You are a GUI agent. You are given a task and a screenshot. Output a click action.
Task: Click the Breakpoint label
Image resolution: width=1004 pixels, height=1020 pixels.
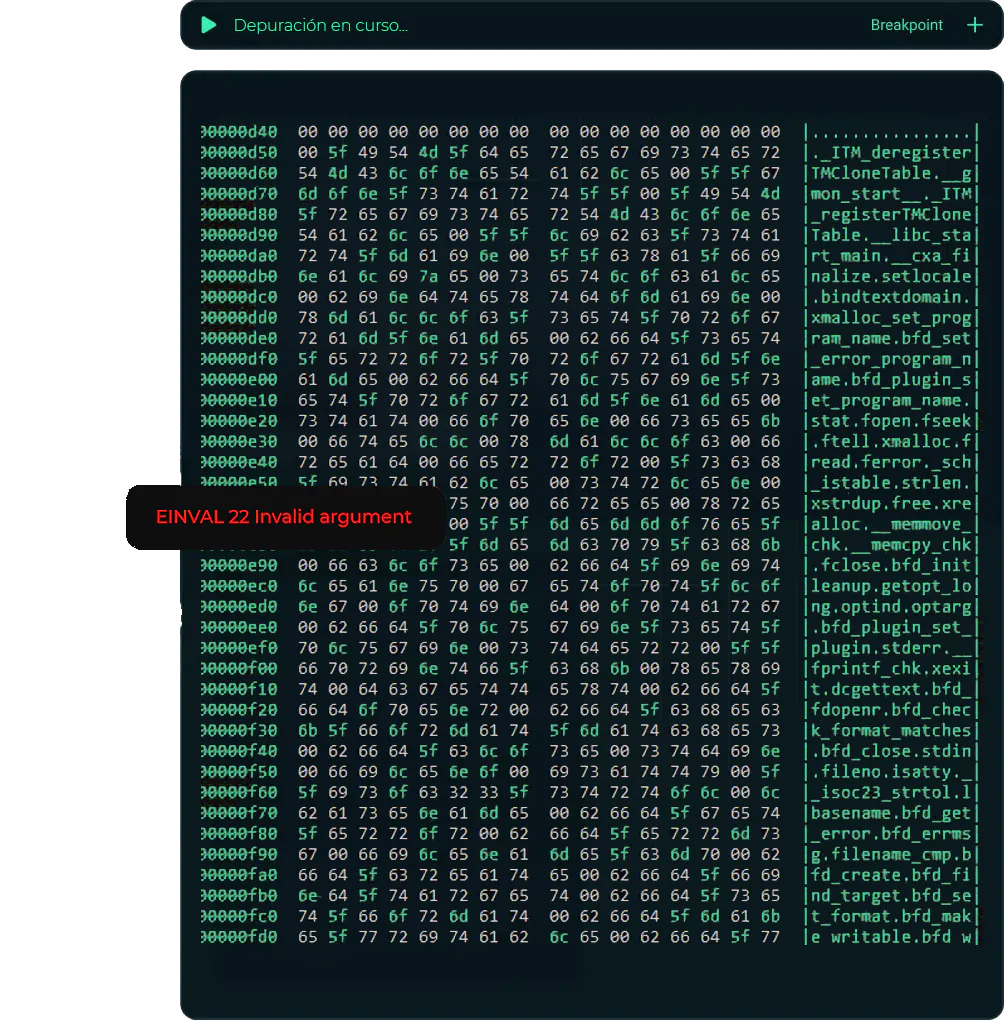coord(906,25)
